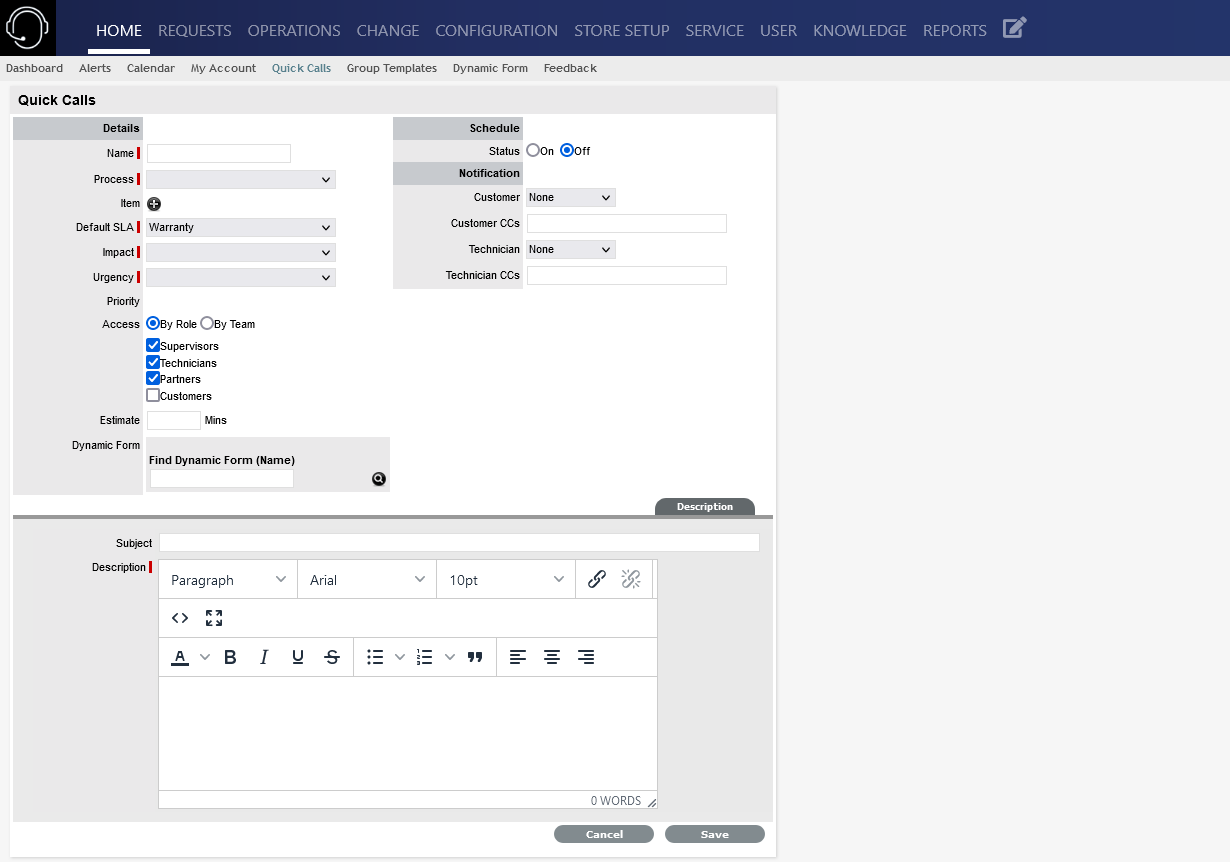Click the Cancel button

[x=604, y=834]
